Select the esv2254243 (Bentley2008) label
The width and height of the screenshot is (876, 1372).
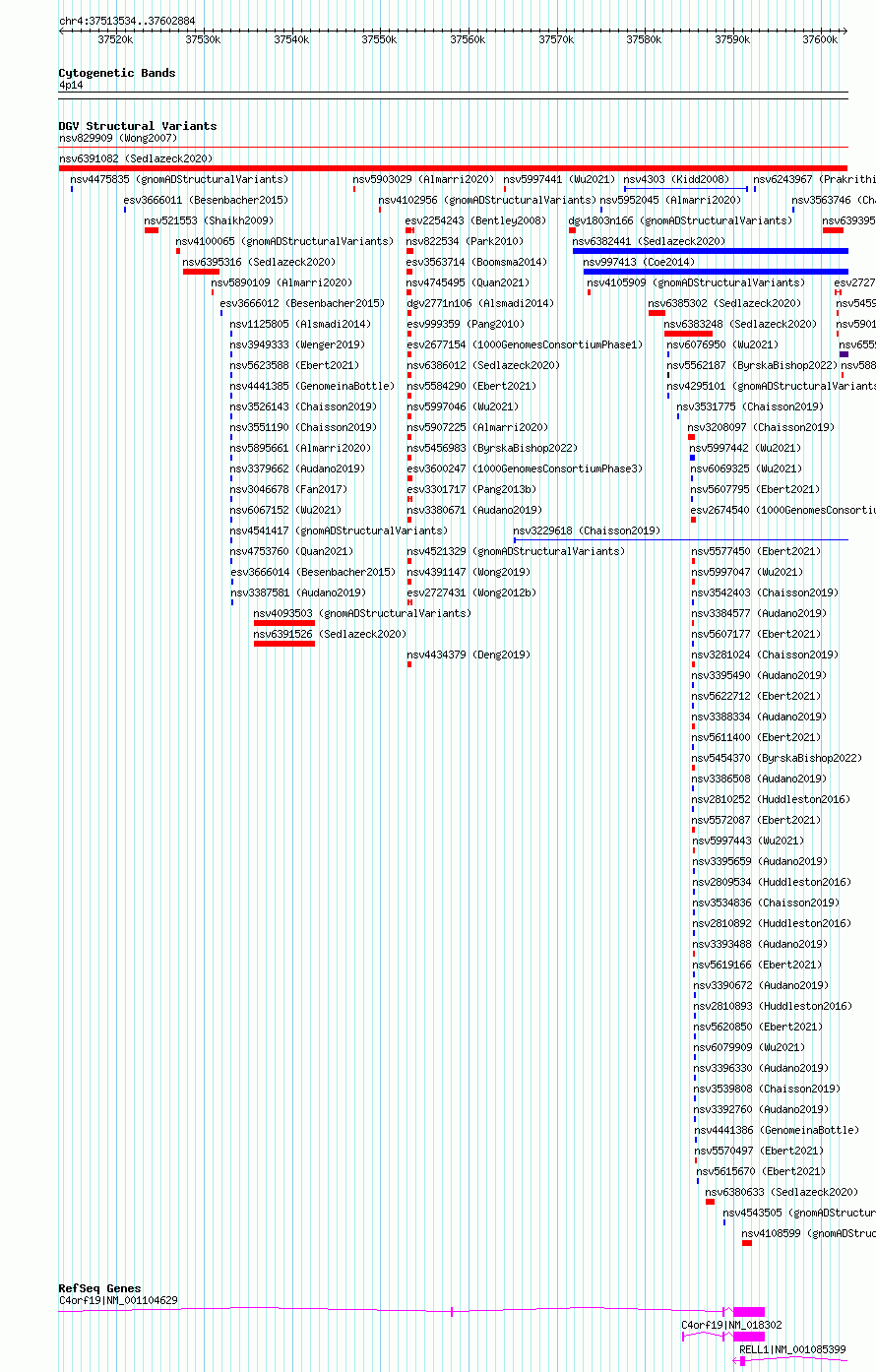[x=475, y=220]
